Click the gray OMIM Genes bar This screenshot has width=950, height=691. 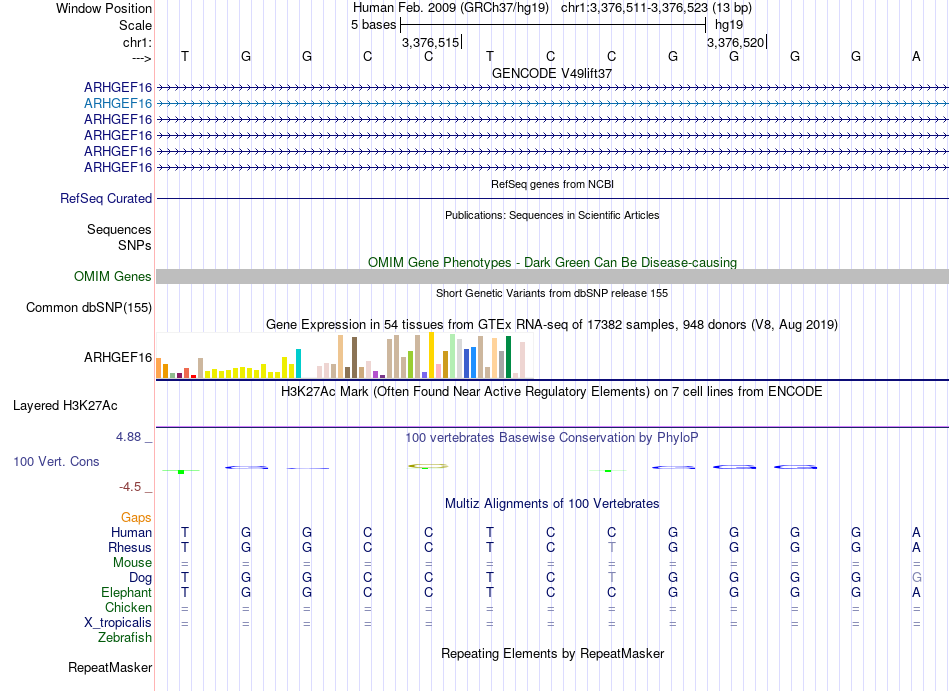pyautogui.click(x=552, y=277)
